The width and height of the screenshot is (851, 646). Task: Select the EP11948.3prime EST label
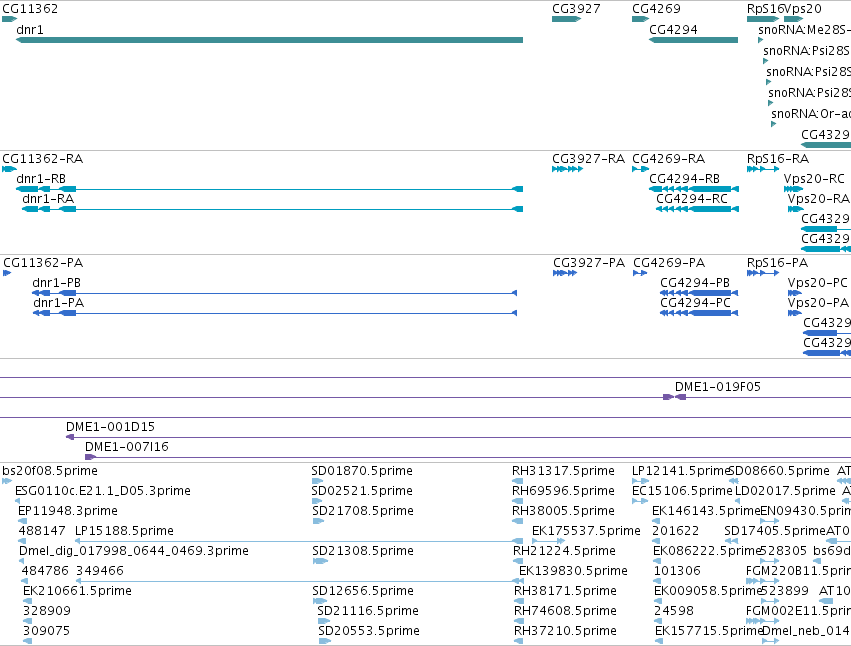[68, 511]
